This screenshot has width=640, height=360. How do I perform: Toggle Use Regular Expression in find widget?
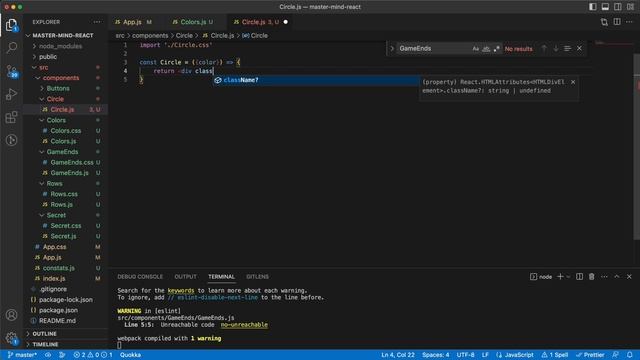pos(496,49)
